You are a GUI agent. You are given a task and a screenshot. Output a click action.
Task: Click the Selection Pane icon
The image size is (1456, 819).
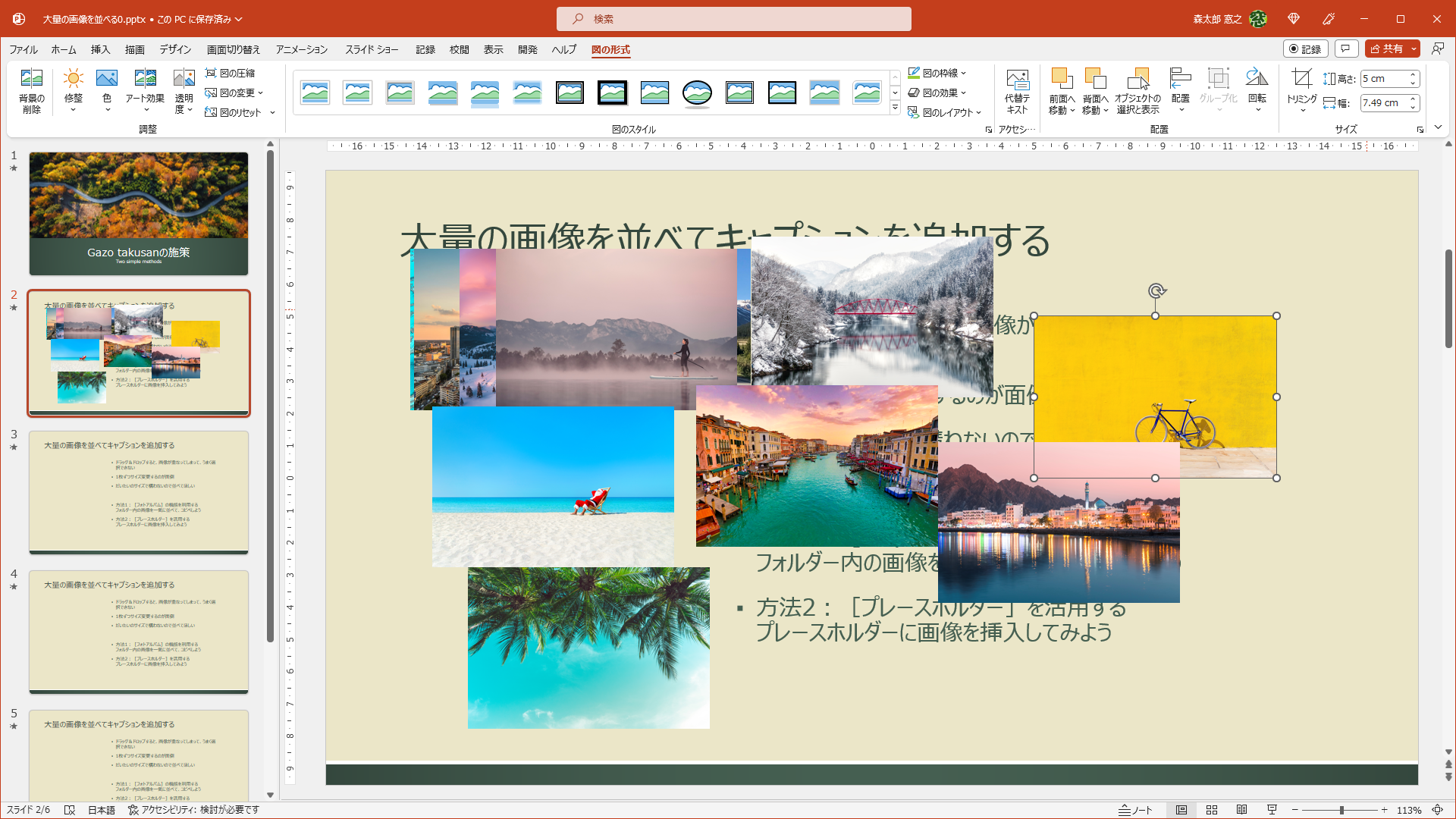point(1139,89)
